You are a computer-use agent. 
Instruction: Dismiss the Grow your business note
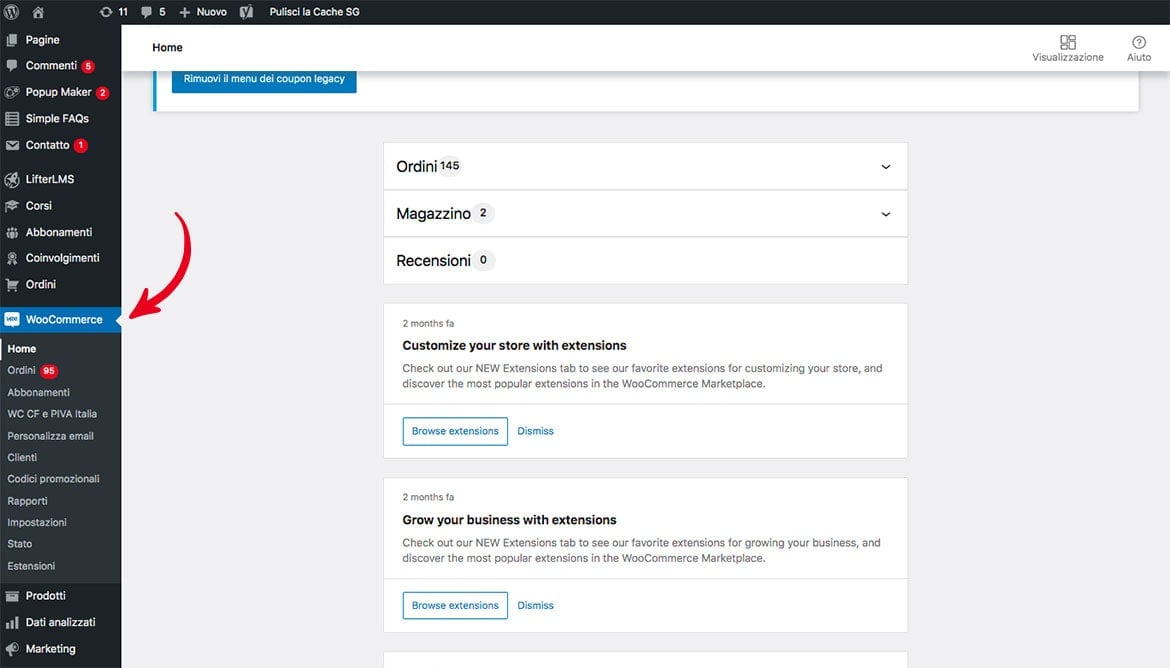pos(536,605)
